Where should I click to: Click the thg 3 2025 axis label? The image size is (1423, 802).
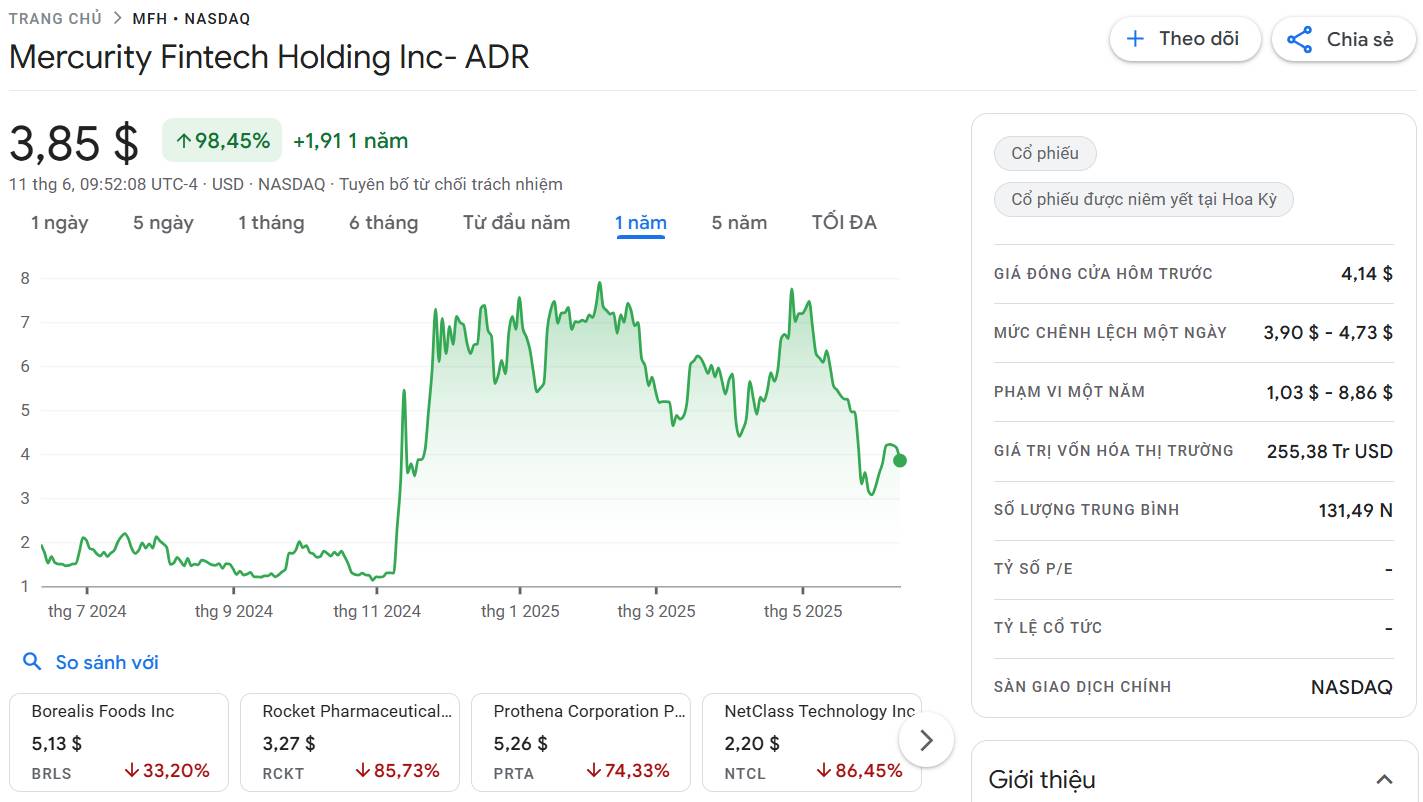point(656,611)
